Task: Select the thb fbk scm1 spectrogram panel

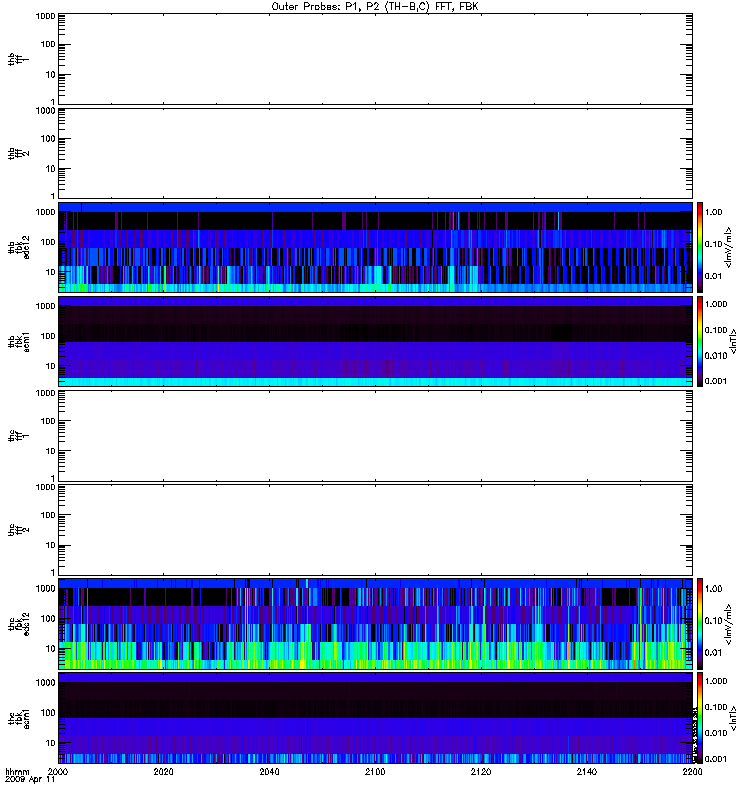Action: (375, 341)
